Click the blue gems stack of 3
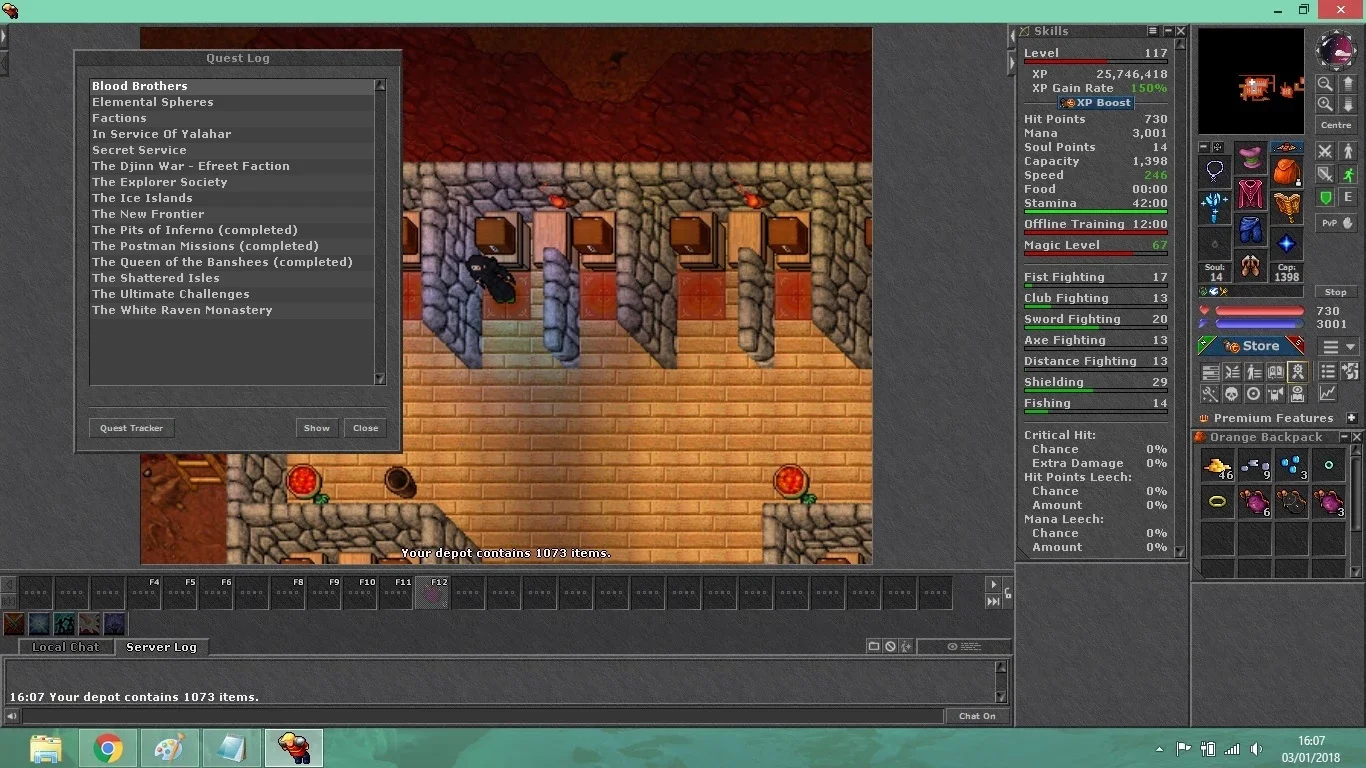Viewport: 1366px width, 768px height. 1292,466
